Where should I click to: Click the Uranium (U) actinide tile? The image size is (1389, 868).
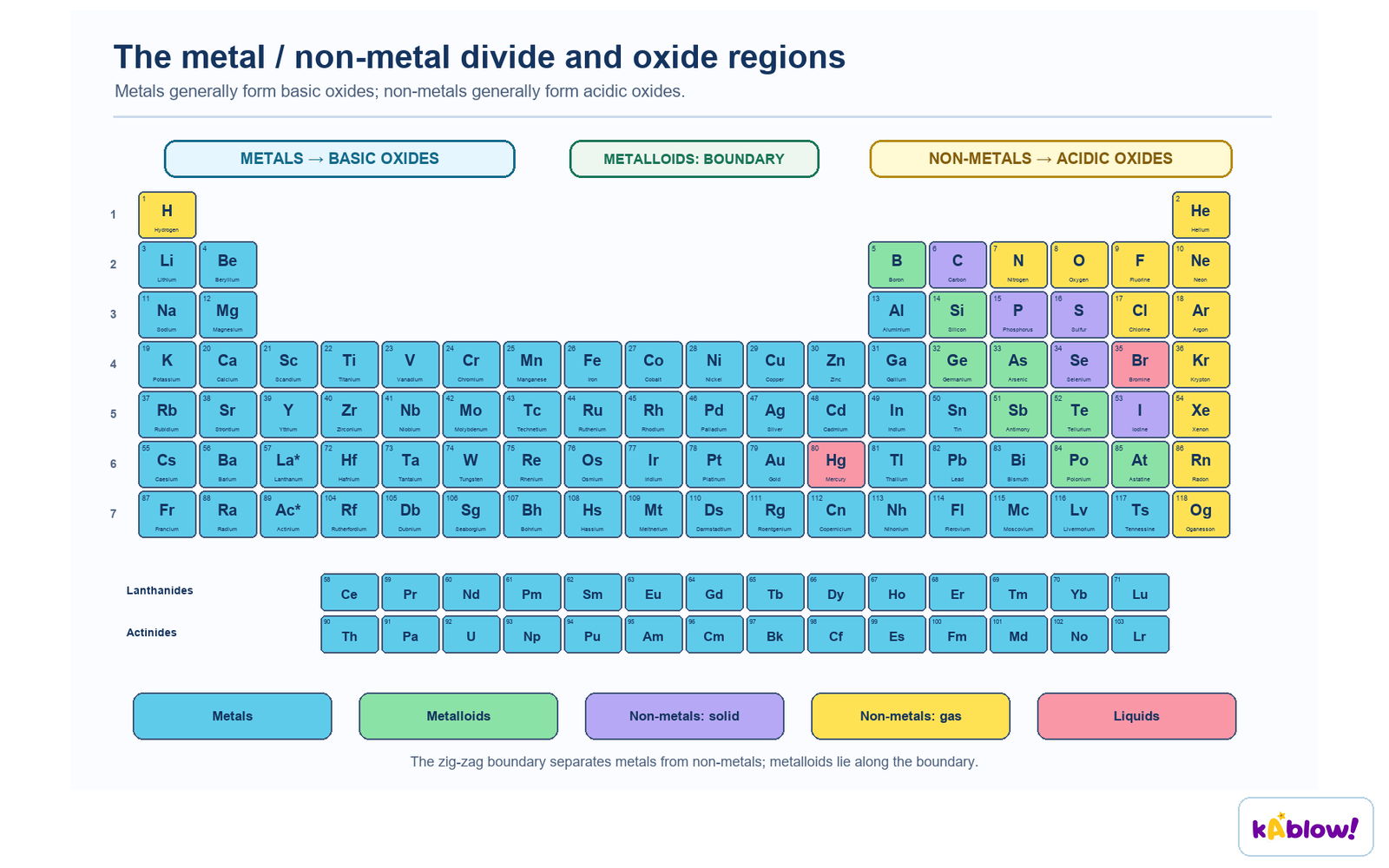click(471, 635)
